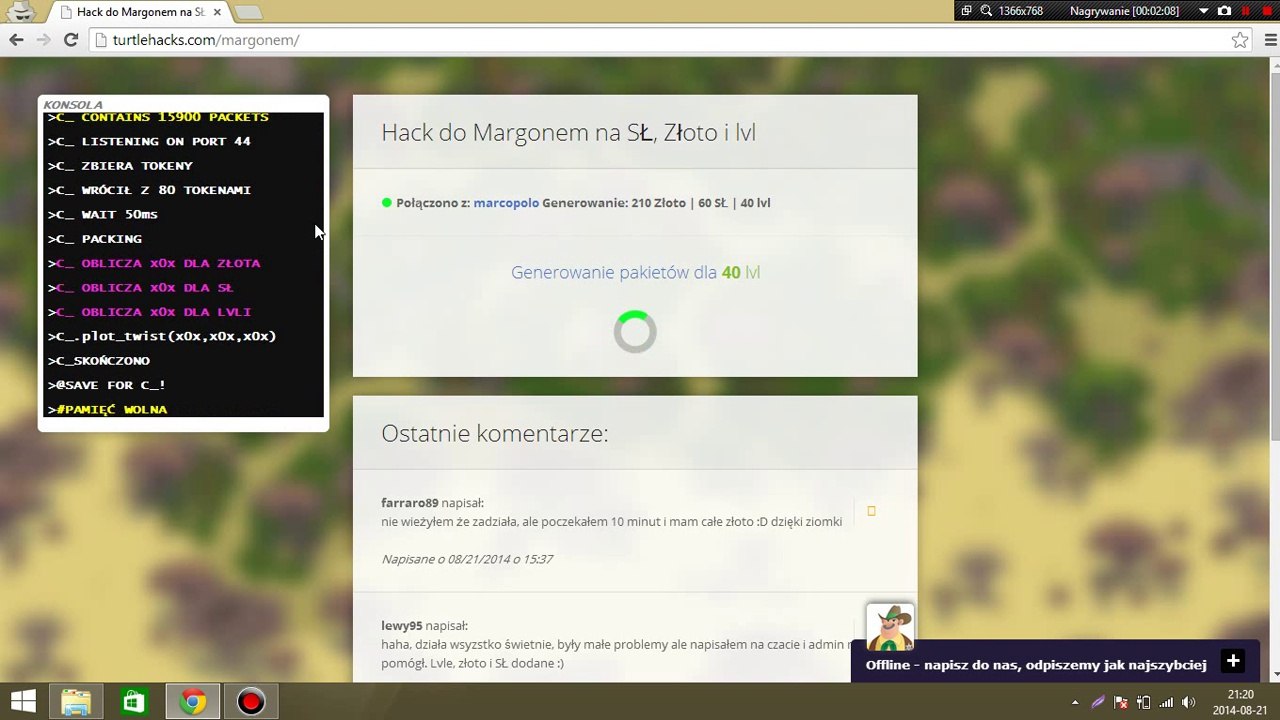Screen dimensions: 1280x720
Task: Click the 'Ostatnie komentarze:' heading
Action: (x=494, y=434)
